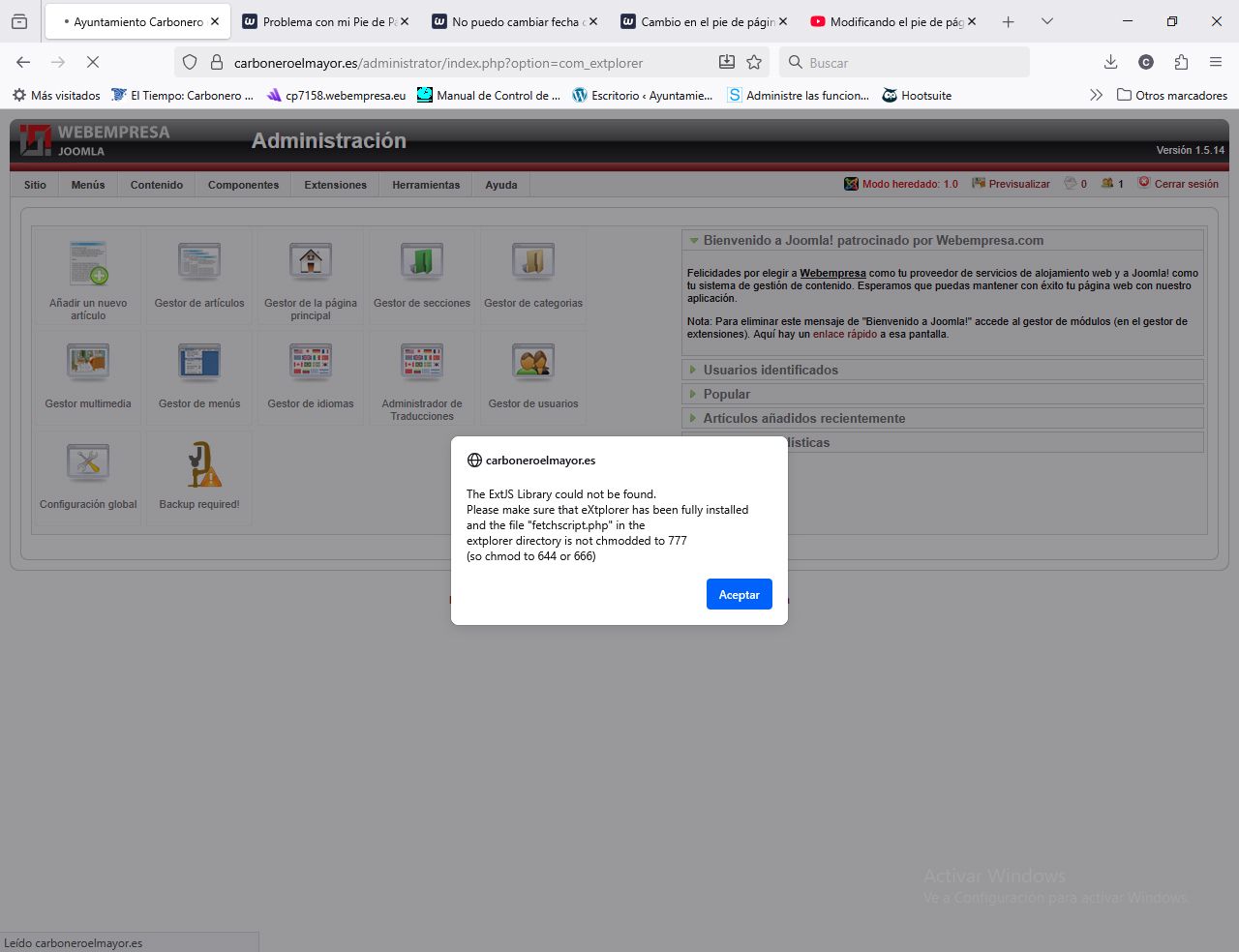Viewport: 1239px width, 952px height.
Task: Open the Extensiones menu
Action: point(335,185)
